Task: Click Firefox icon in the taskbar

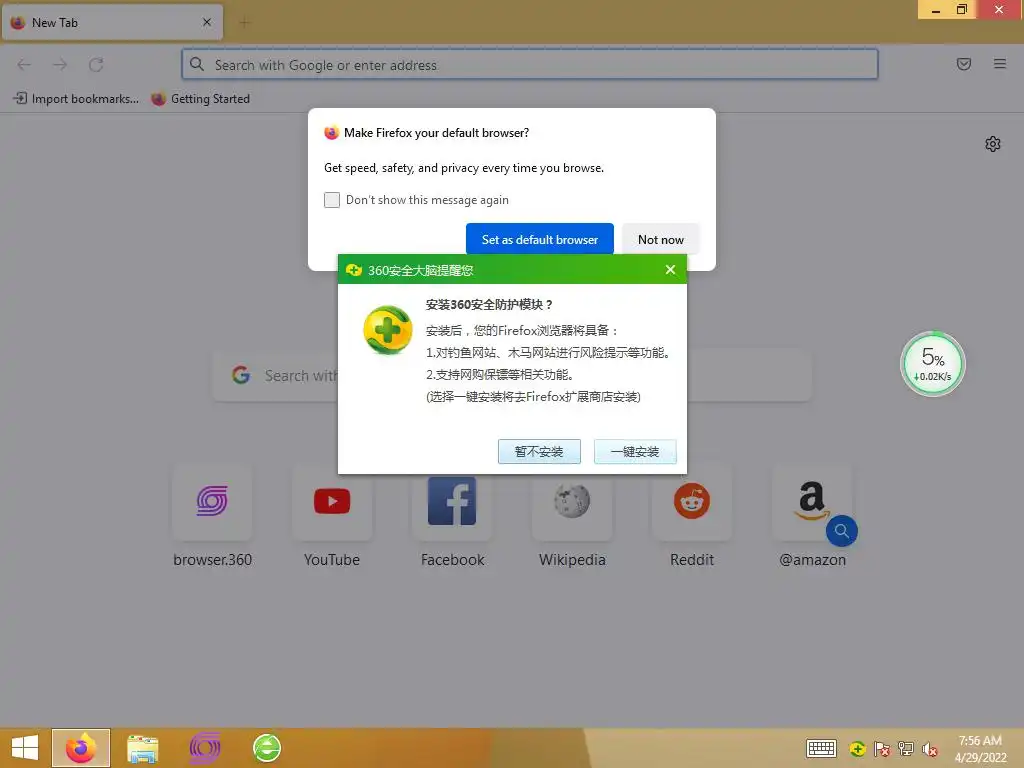Action: (81, 748)
